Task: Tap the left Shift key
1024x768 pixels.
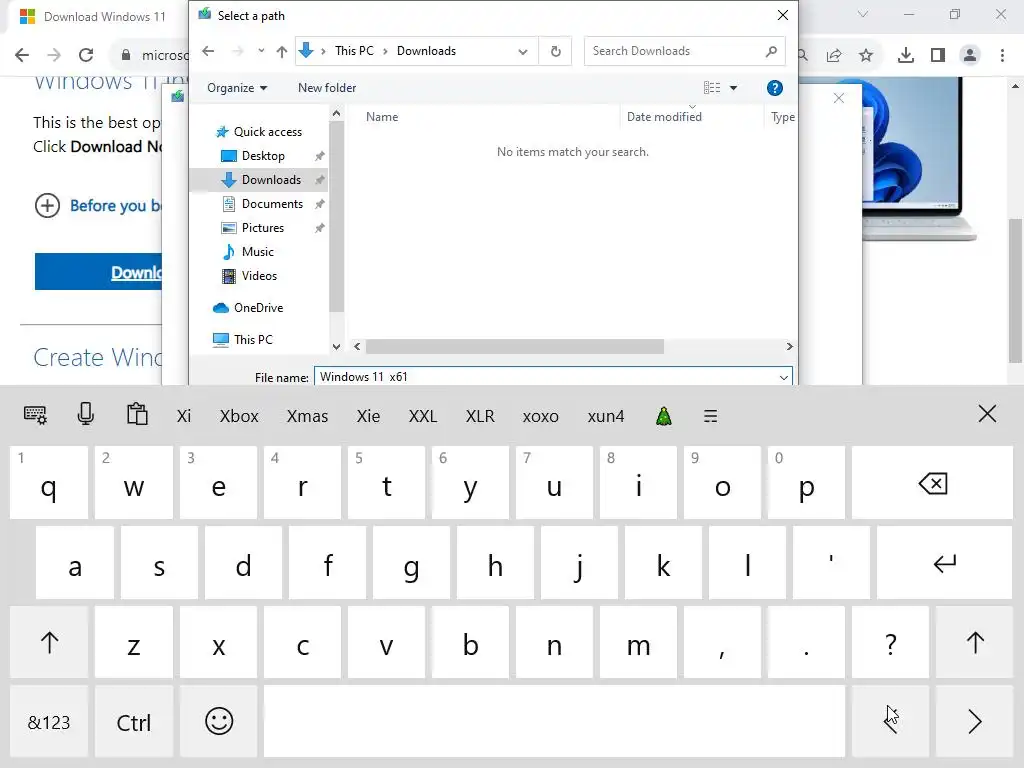Action: [49, 642]
